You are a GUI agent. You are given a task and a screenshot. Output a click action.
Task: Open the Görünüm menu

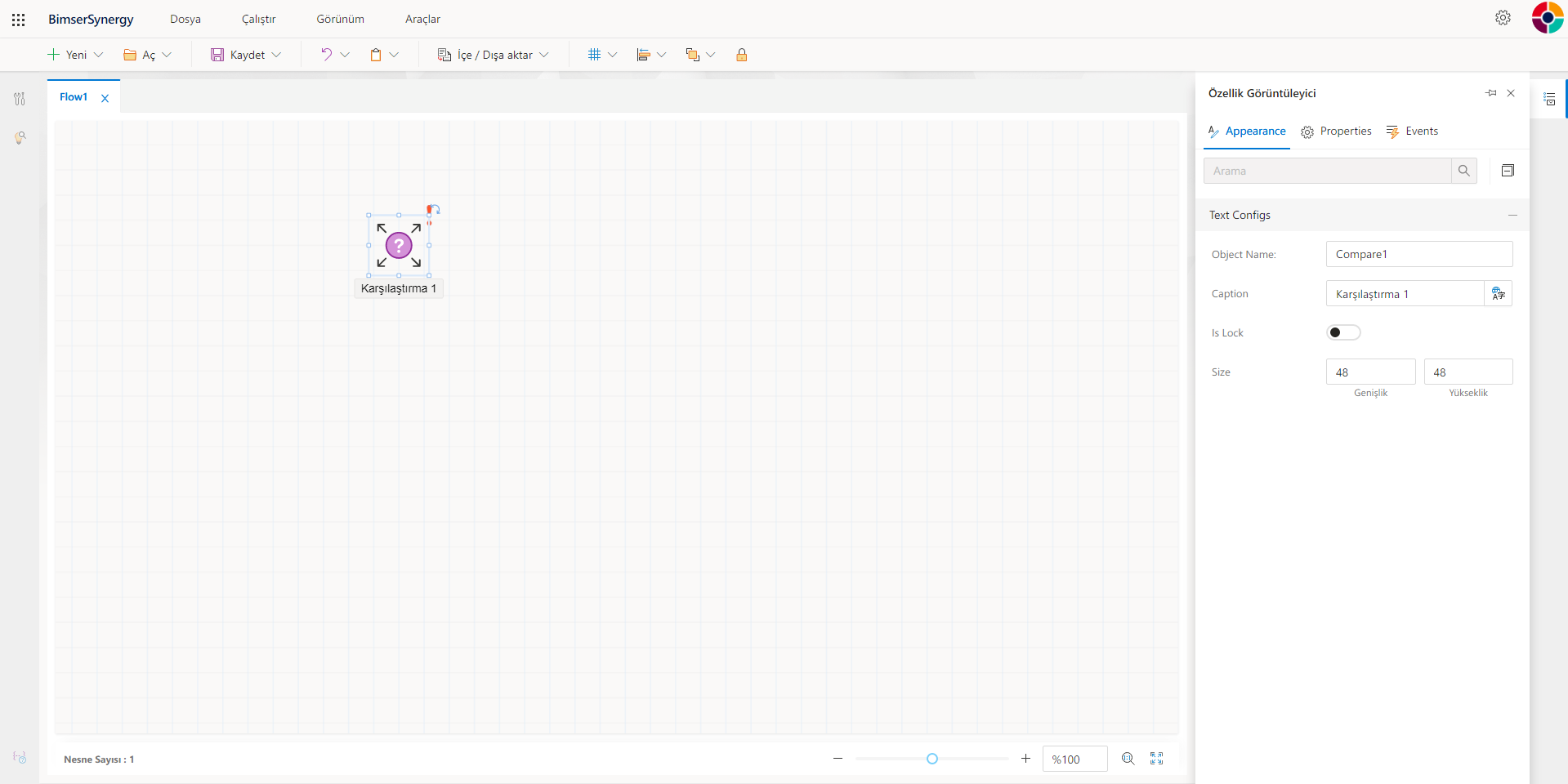click(340, 19)
